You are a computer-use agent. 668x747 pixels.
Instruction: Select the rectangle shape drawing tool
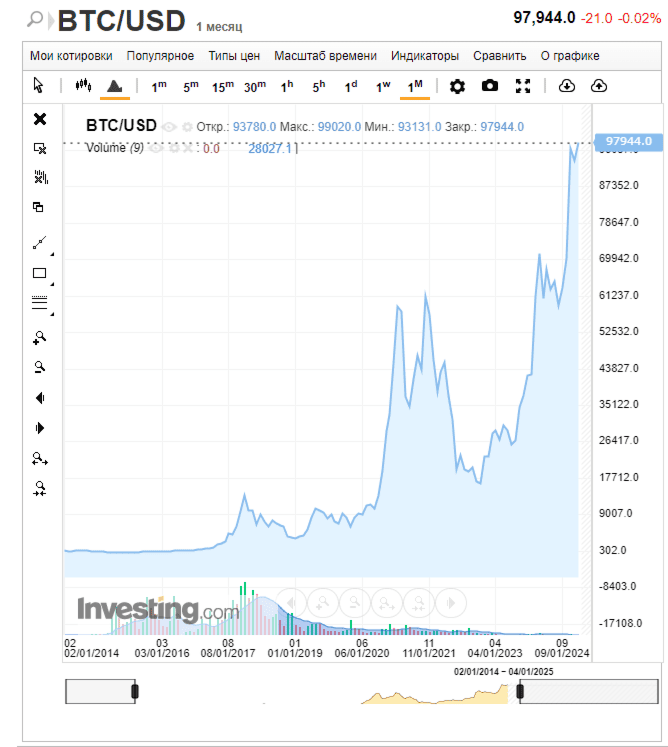[x=40, y=273]
